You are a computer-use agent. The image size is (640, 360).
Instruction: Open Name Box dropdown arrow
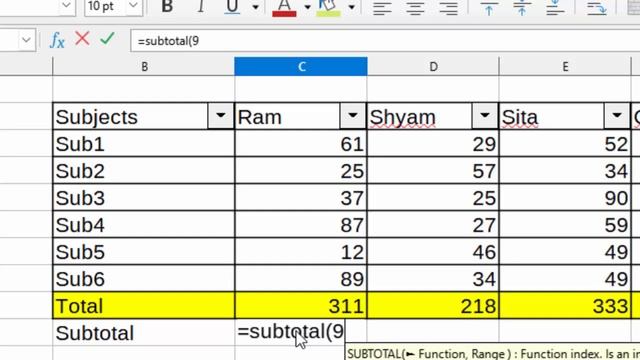click(x=27, y=40)
